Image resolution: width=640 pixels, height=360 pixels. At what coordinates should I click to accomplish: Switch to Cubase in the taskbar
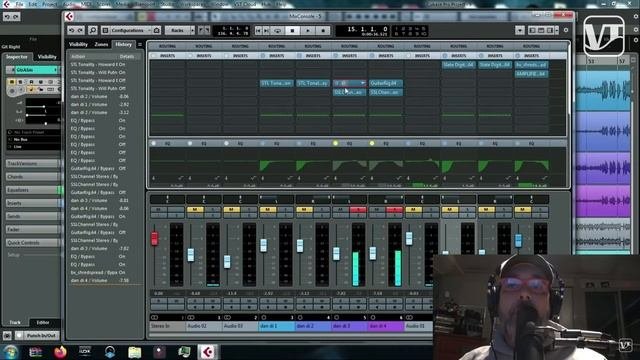click(207, 352)
